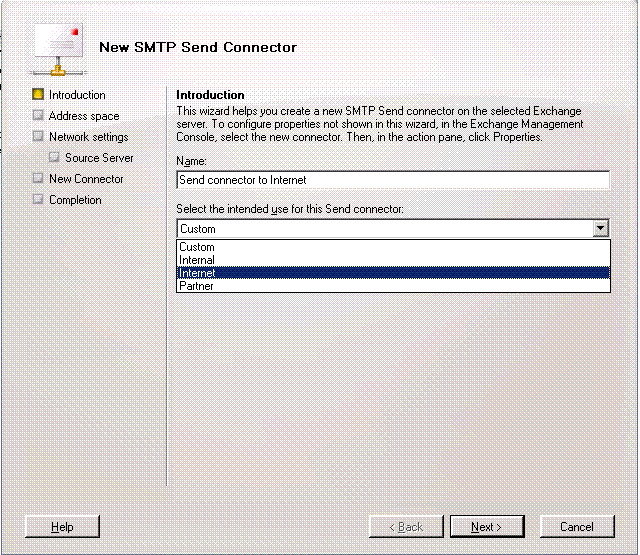Click the Address space step indicator box
The height and width of the screenshot is (555, 640).
(x=38, y=115)
